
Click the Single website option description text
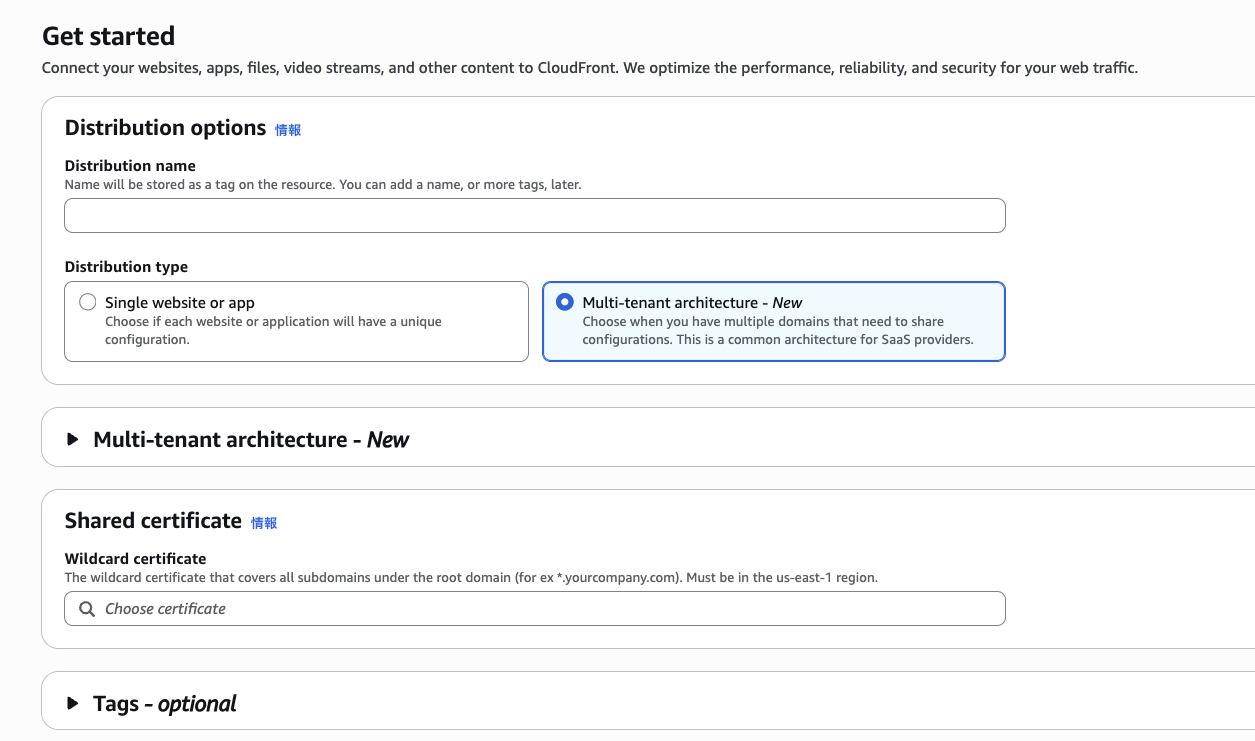273,330
